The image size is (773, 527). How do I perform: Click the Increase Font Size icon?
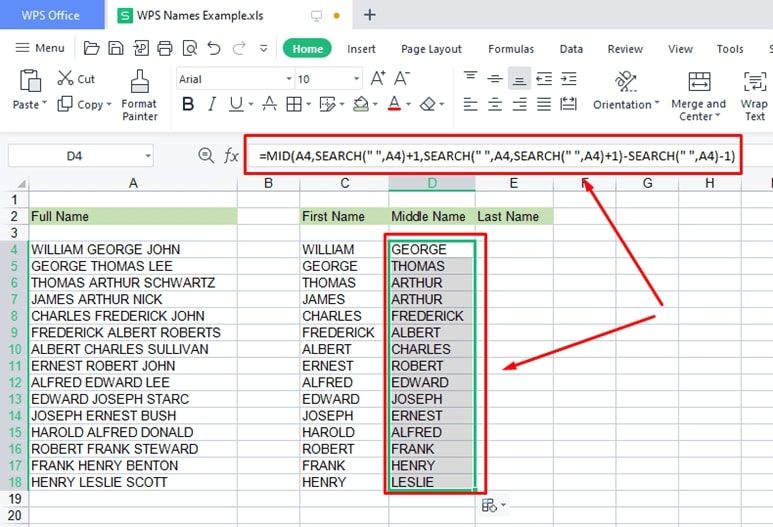(x=378, y=78)
